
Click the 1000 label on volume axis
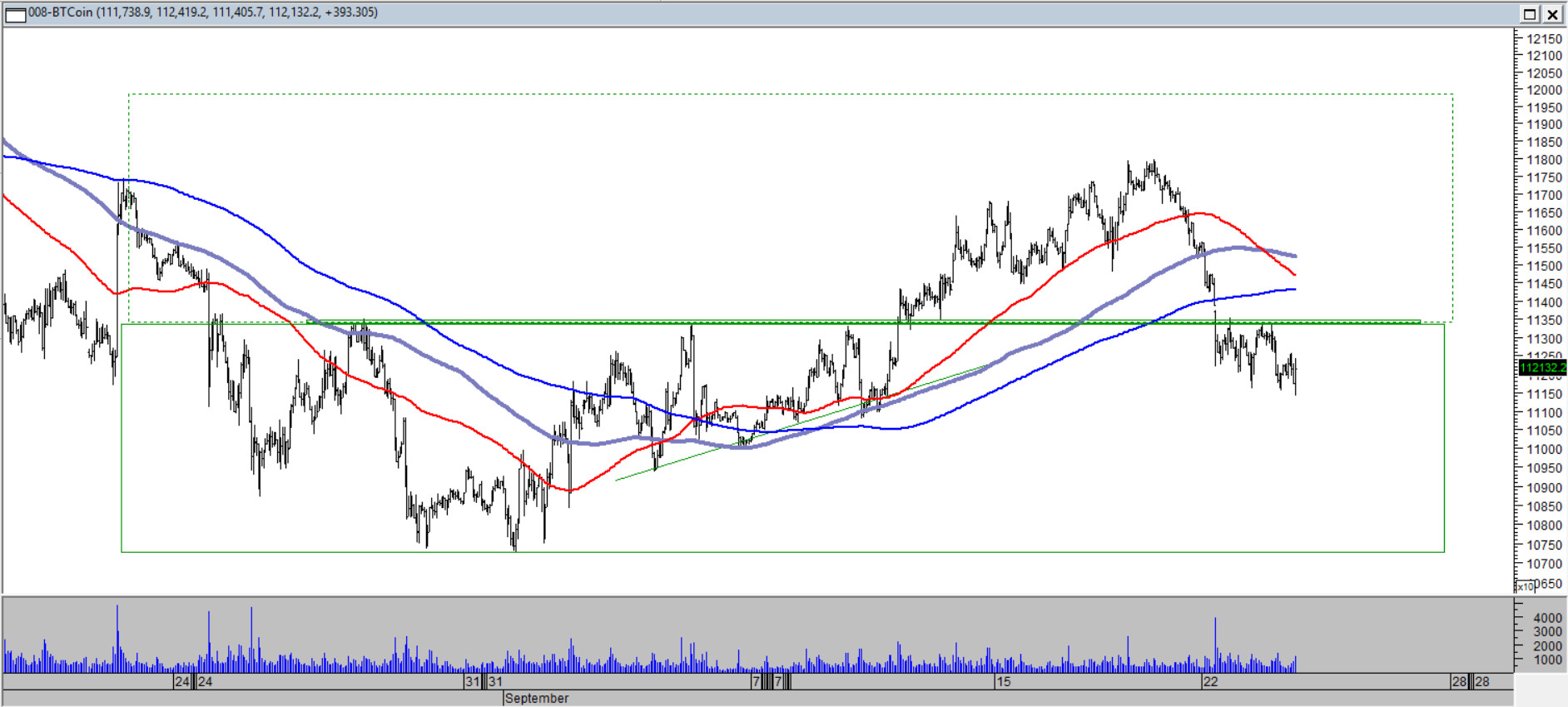click(x=1547, y=660)
